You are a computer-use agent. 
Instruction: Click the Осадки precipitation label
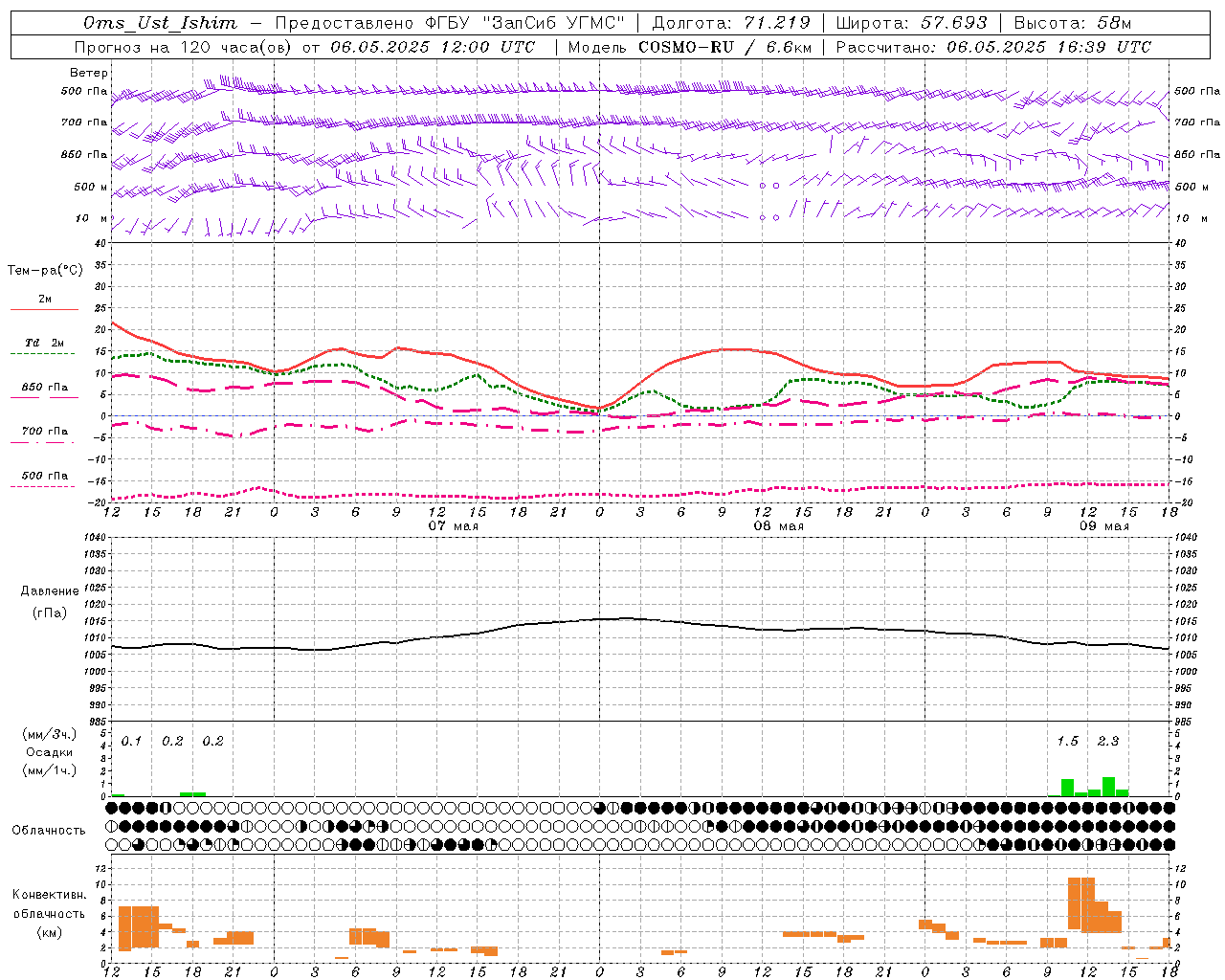(x=49, y=752)
